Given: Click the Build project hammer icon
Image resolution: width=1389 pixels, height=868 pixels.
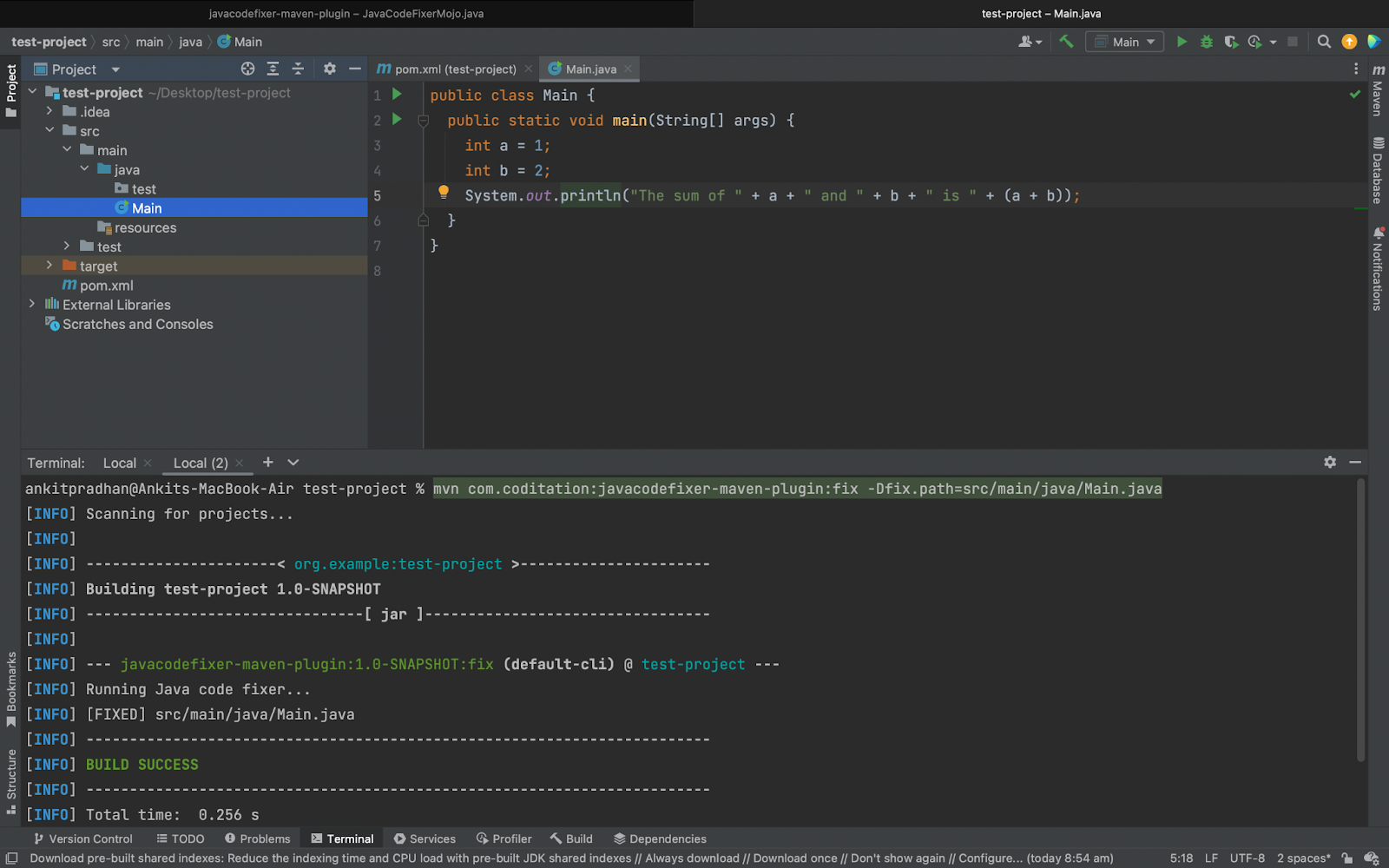Looking at the screenshot, I should pyautogui.click(x=1066, y=42).
